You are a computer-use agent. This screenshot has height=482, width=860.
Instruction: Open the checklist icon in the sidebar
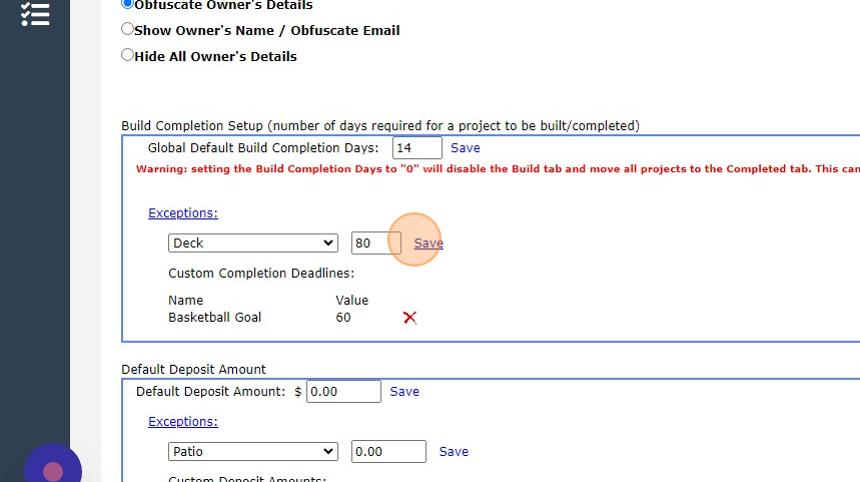[35, 14]
